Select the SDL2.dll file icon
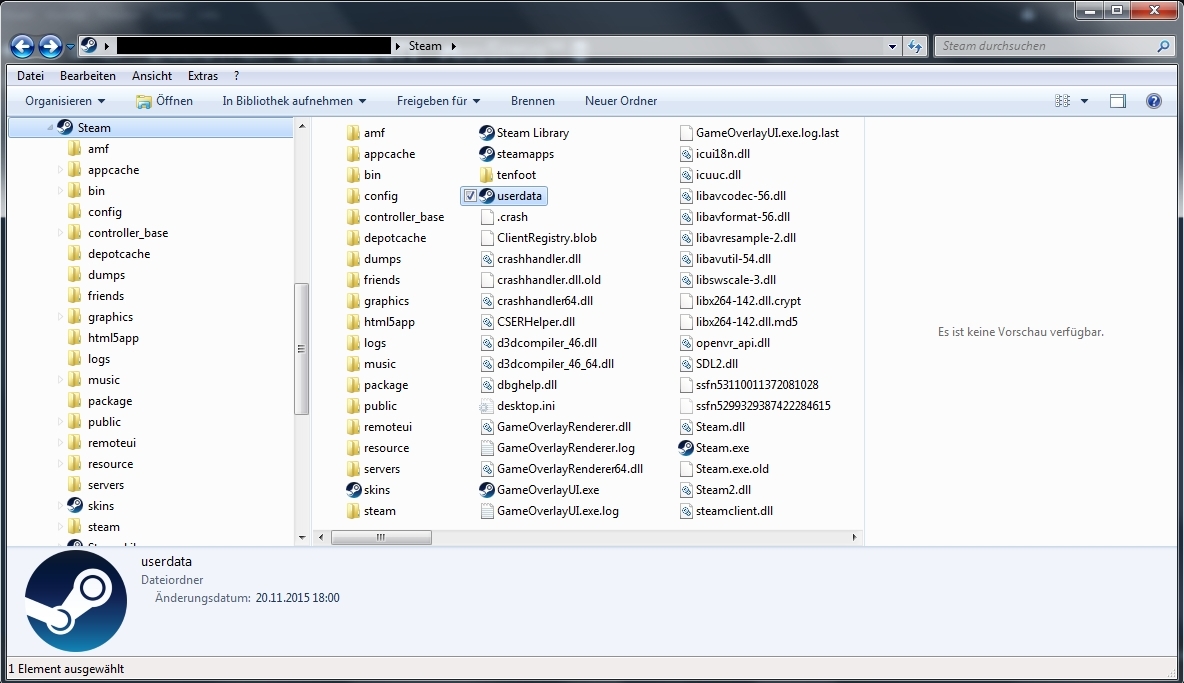 [x=686, y=364]
